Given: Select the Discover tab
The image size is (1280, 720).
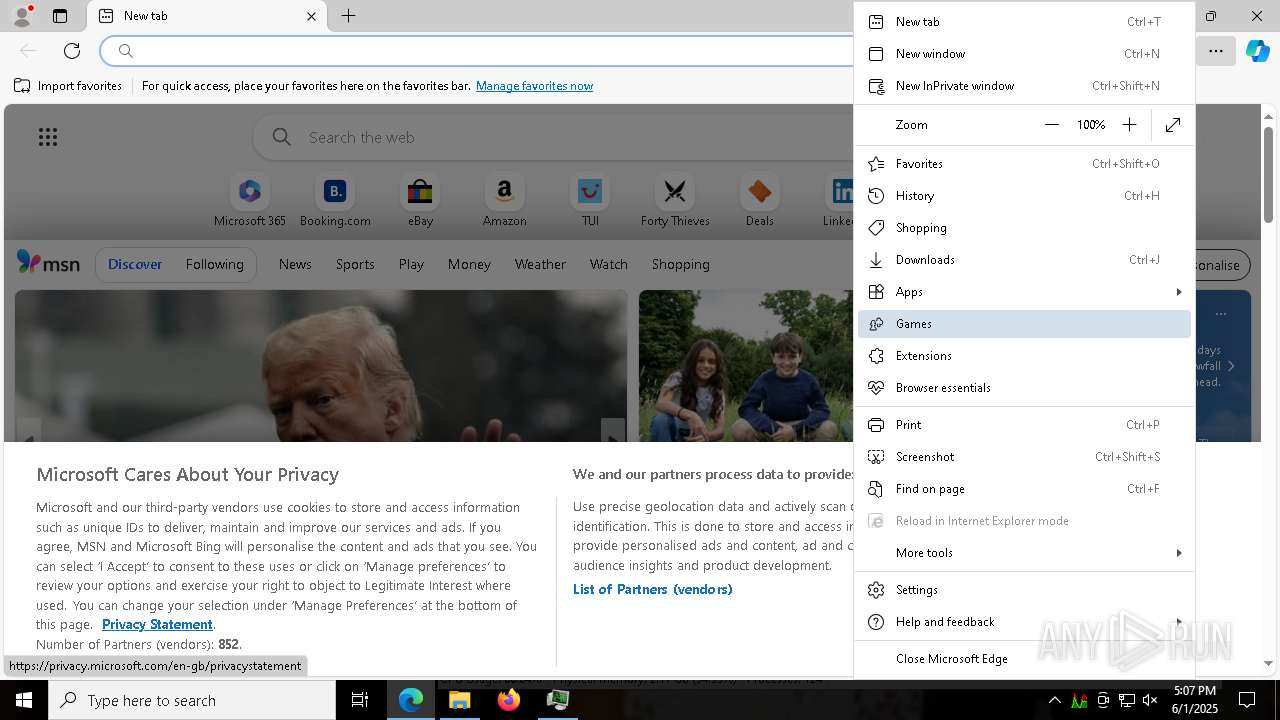Looking at the screenshot, I should pyautogui.click(x=135, y=264).
